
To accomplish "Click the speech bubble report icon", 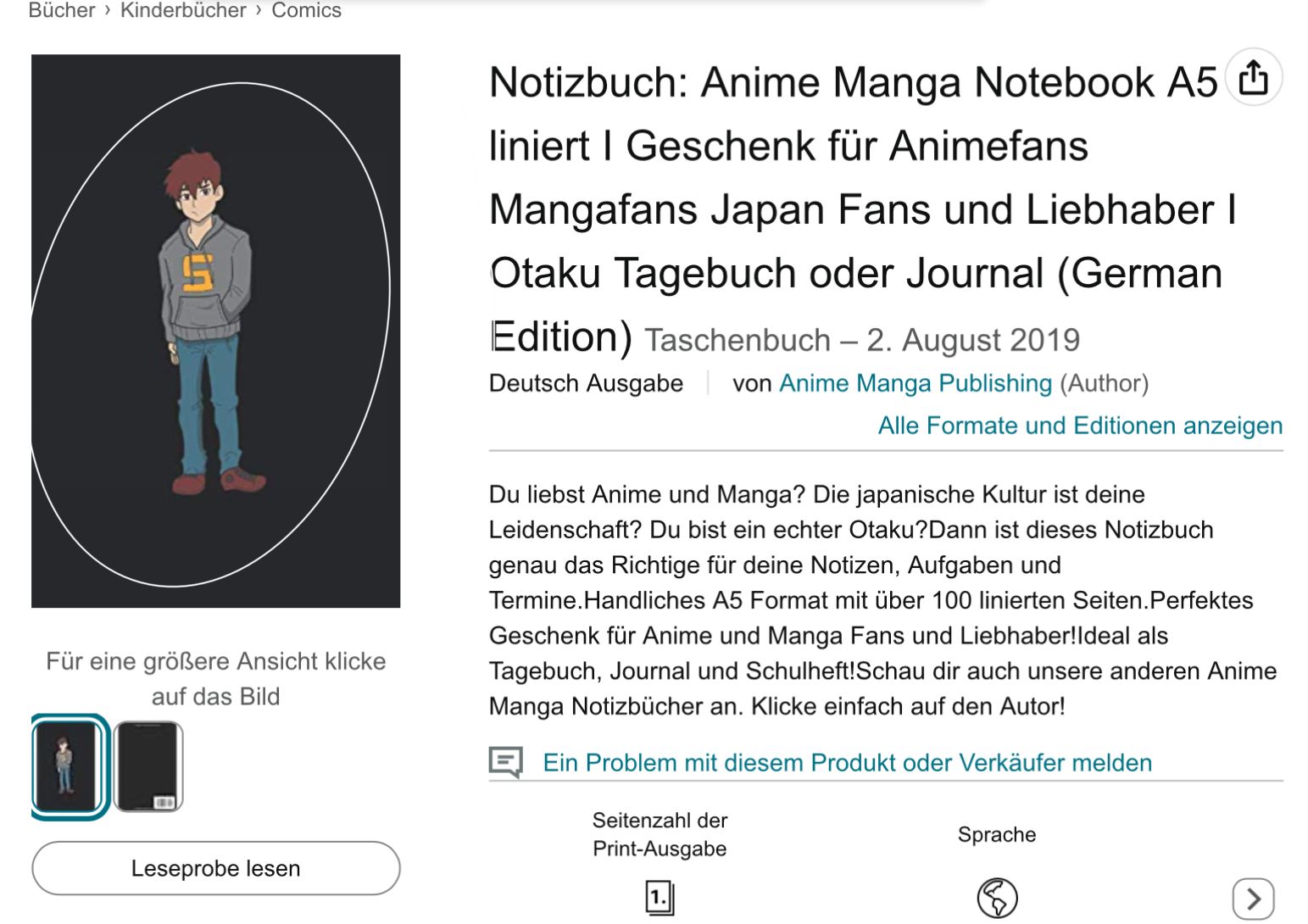I will click(506, 762).
